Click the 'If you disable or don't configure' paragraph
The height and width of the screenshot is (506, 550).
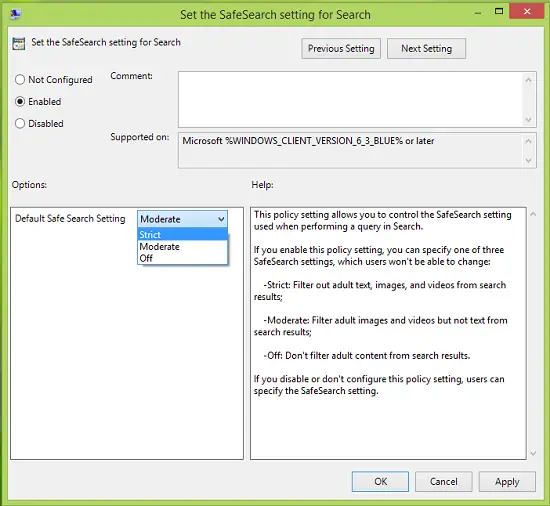click(379, 385)
